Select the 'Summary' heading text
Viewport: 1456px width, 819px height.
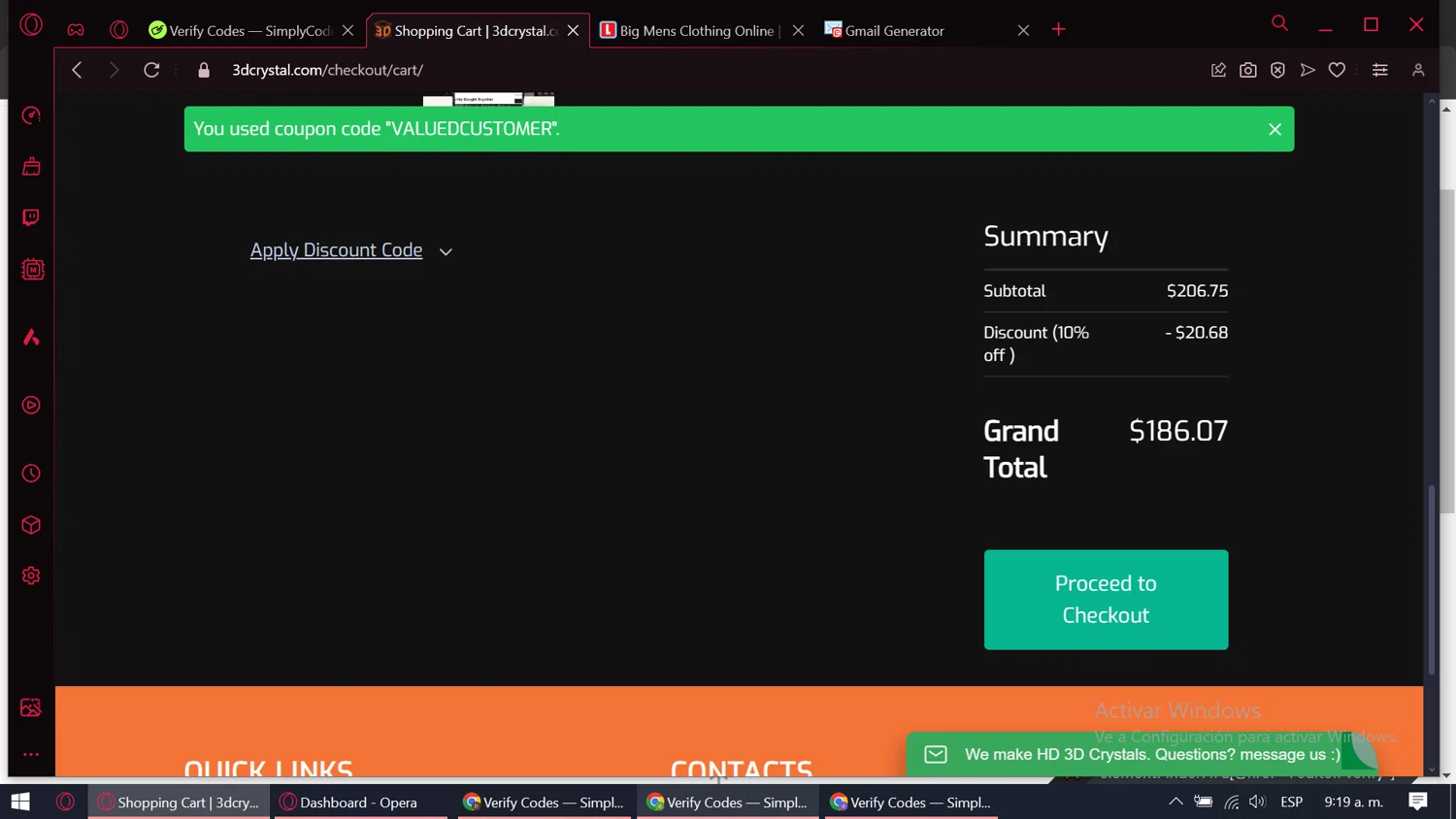pos(1045,237)
